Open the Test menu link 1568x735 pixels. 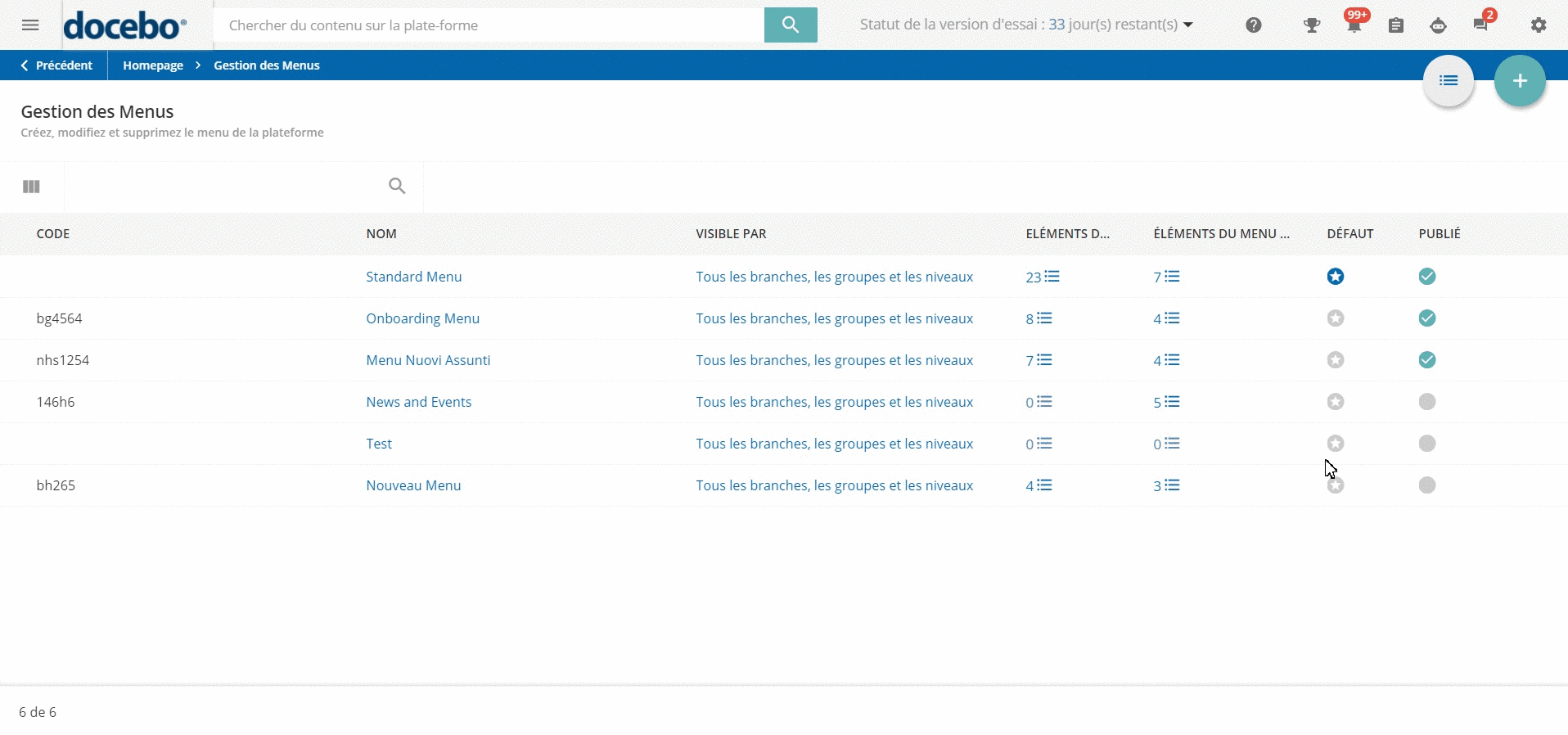pyautogui.click(x=379, y=444)
